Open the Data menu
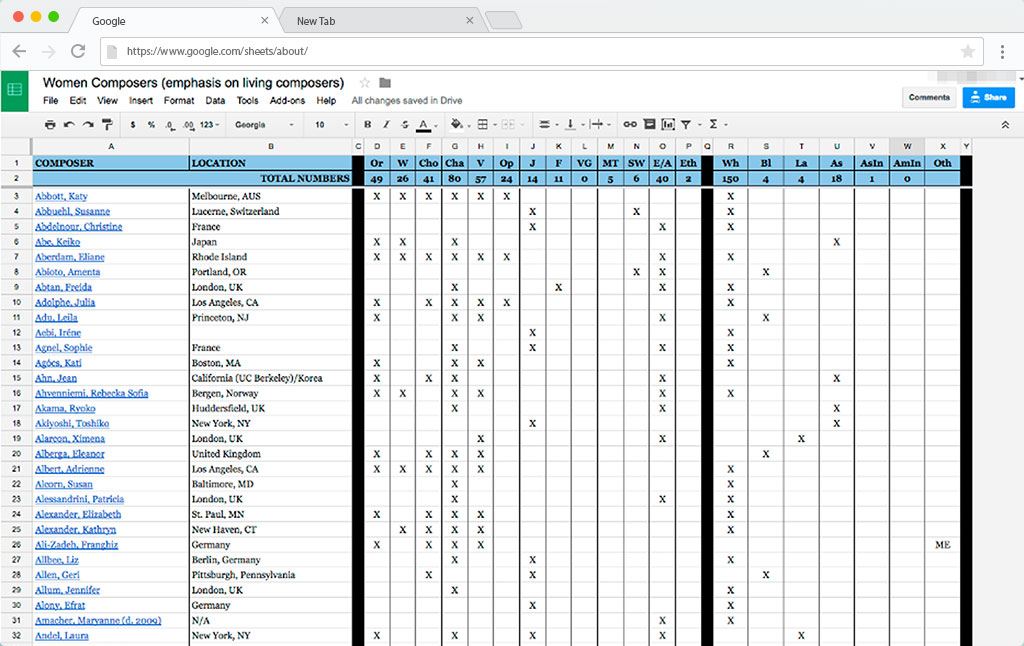This screenshot has height=646, width=1024. click(x=216, y=101)
